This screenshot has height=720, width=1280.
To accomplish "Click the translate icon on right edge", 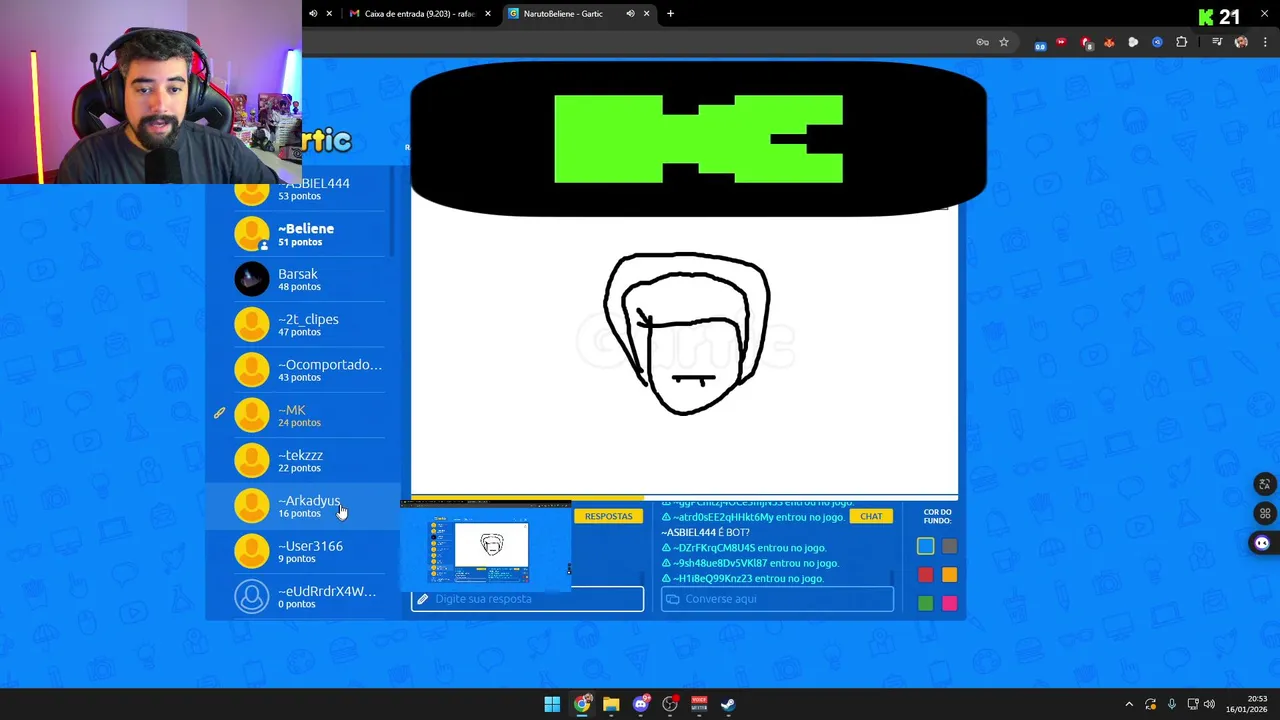I will pos(1264,485).
